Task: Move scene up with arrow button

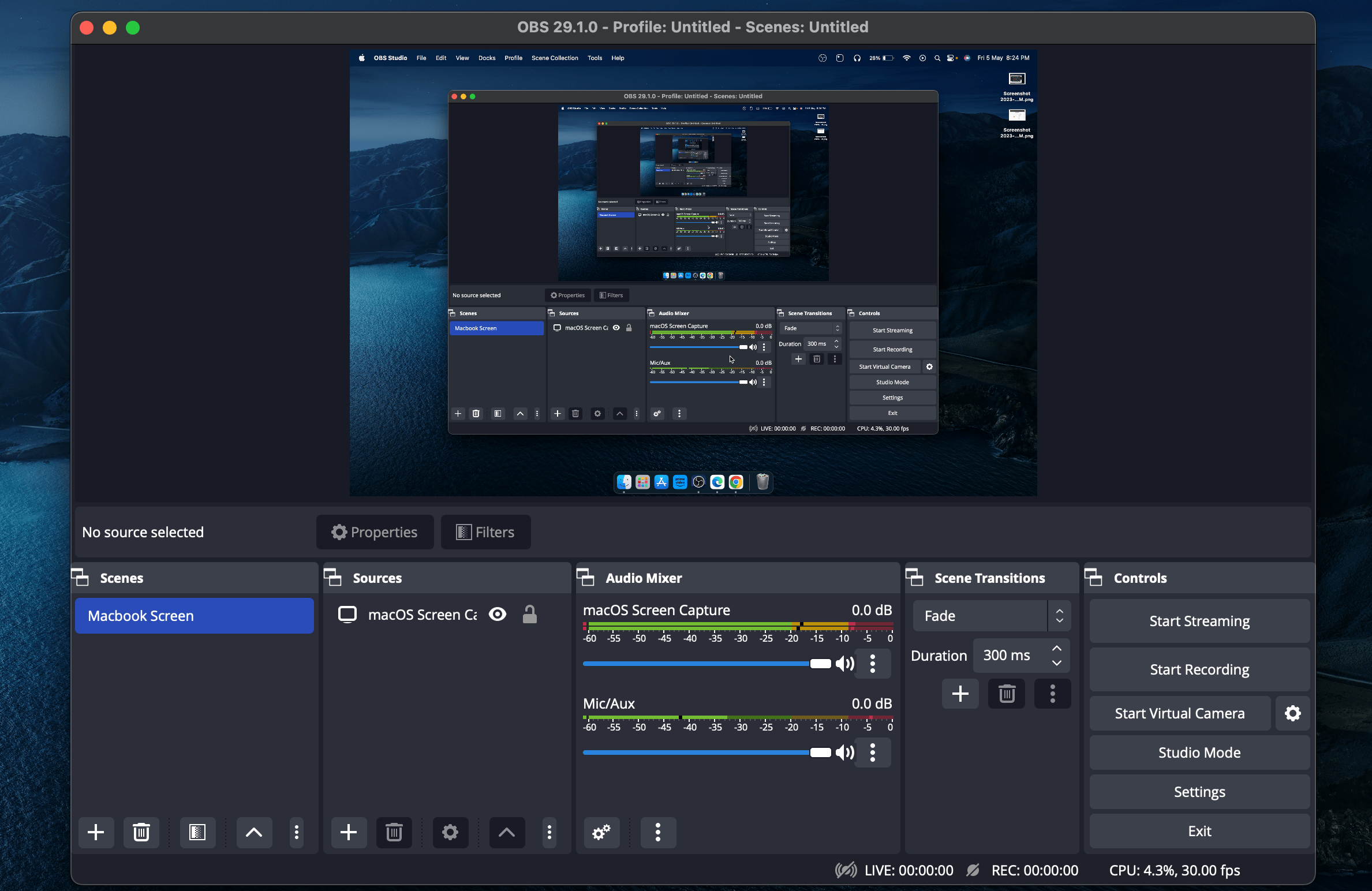Action: [254, 832]
